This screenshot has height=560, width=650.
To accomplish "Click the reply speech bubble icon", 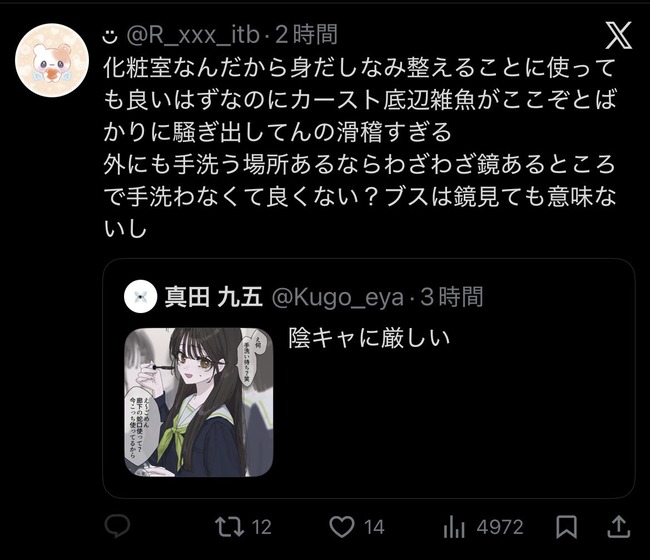I will pyautogui.click(x=117, y=526).
